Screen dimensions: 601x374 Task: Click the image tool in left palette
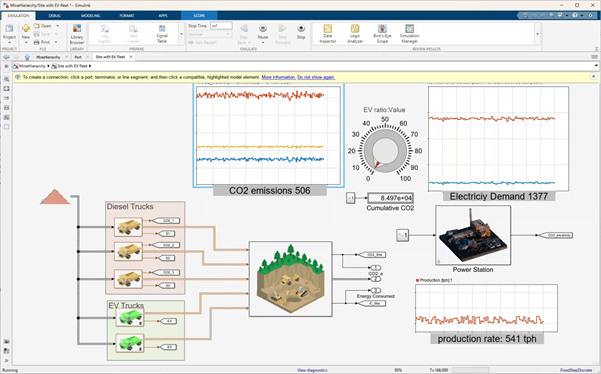[7, 117]
